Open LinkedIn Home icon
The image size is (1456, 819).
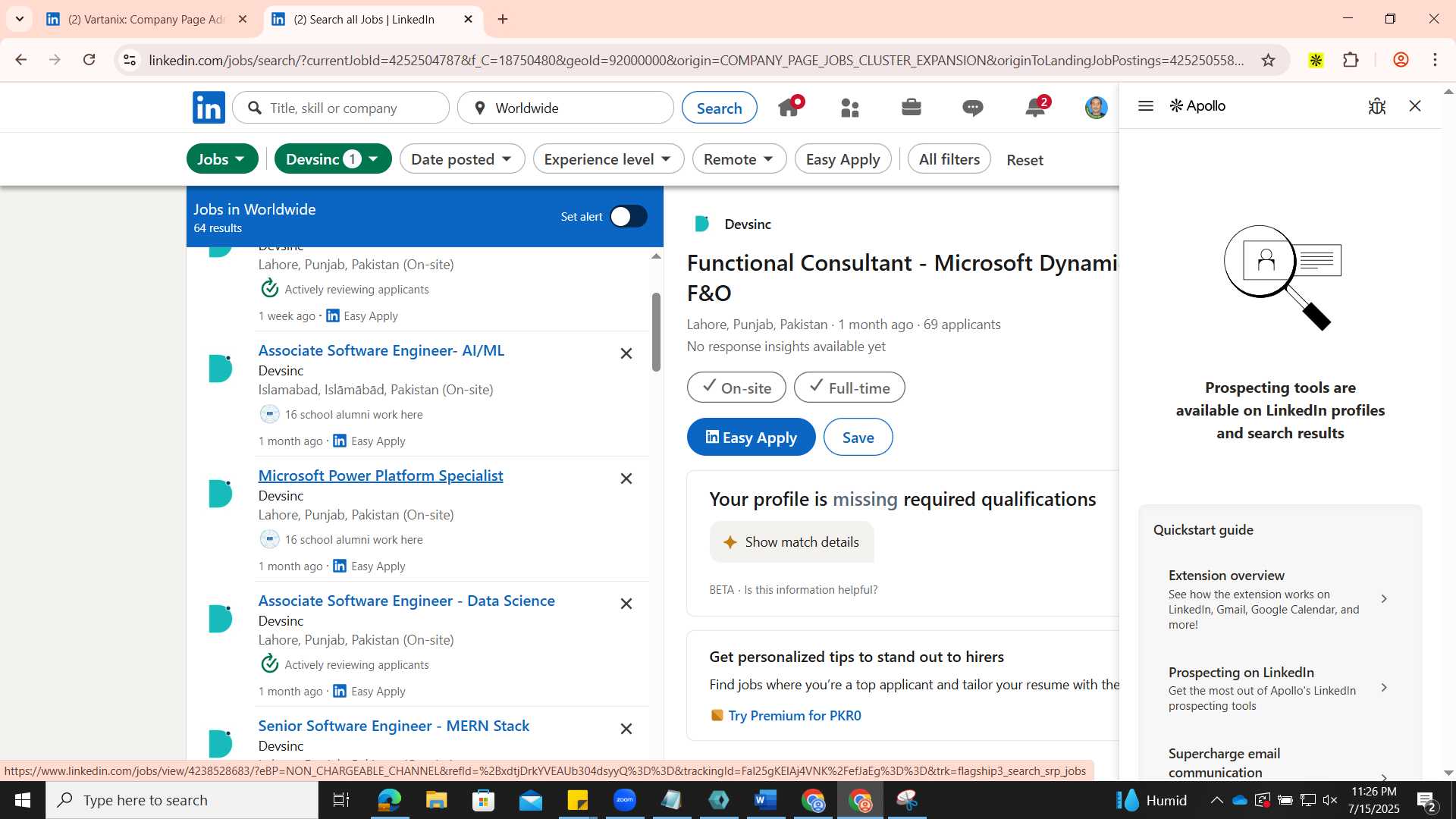click(789, 108)
